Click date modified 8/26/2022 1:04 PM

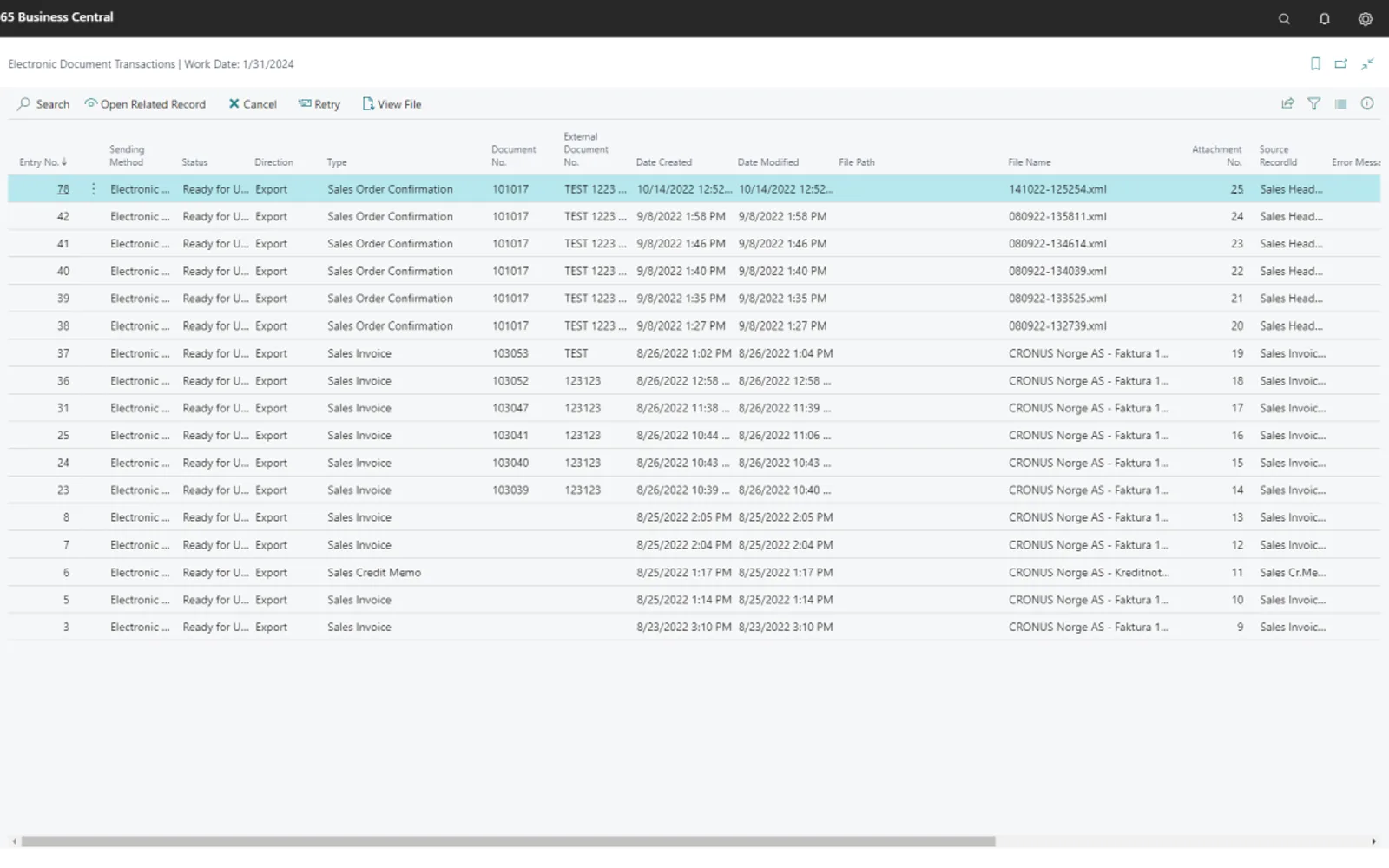pos(786,353)
